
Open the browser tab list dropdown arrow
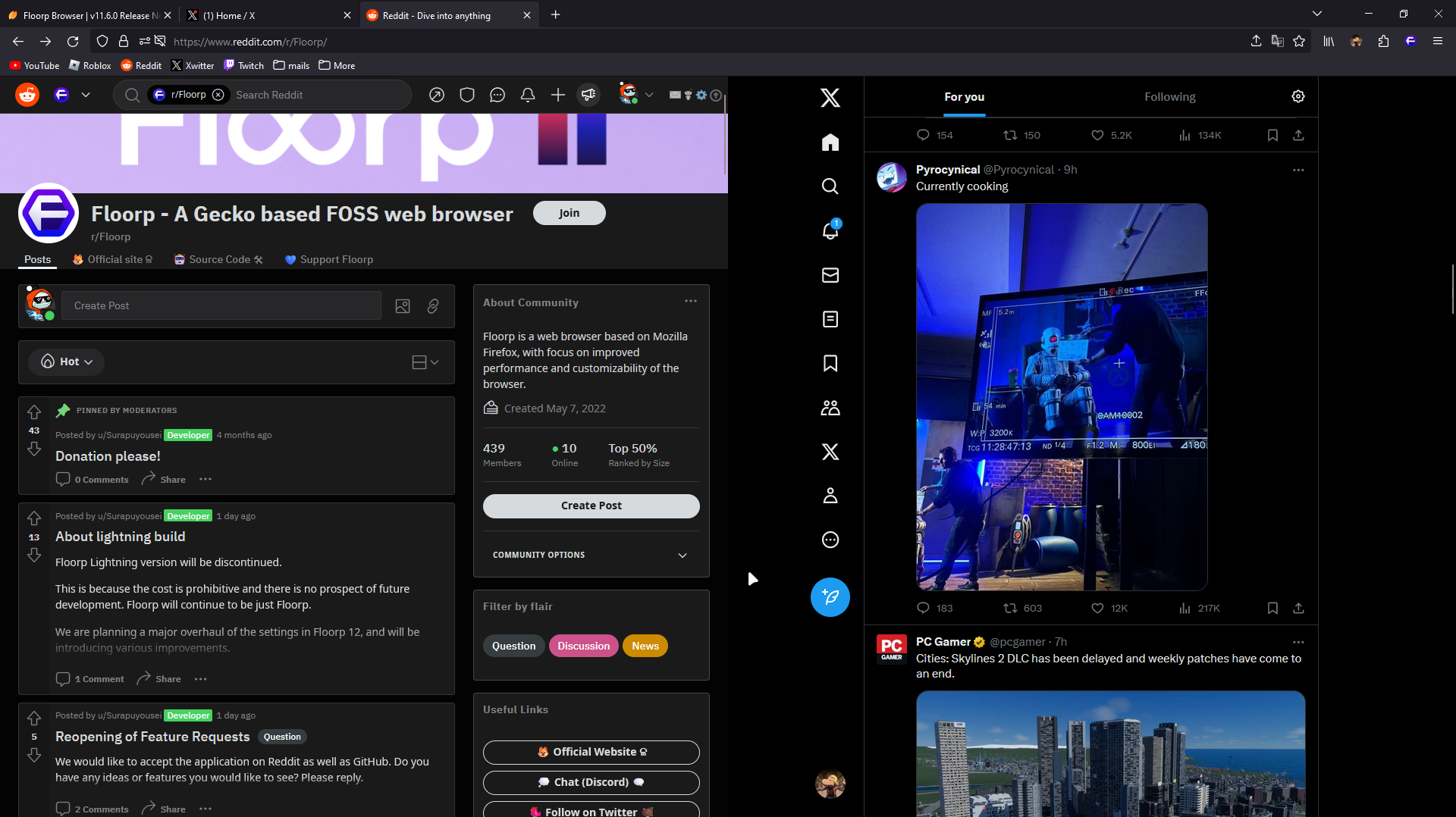(1317, 14)
